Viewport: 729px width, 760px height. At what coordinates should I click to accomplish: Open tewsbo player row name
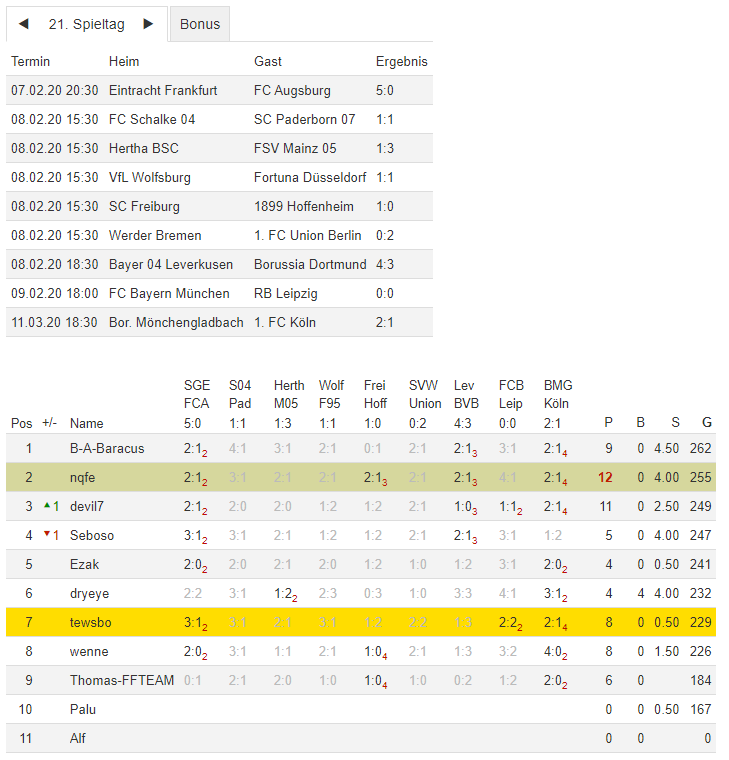tap(92, 622)
